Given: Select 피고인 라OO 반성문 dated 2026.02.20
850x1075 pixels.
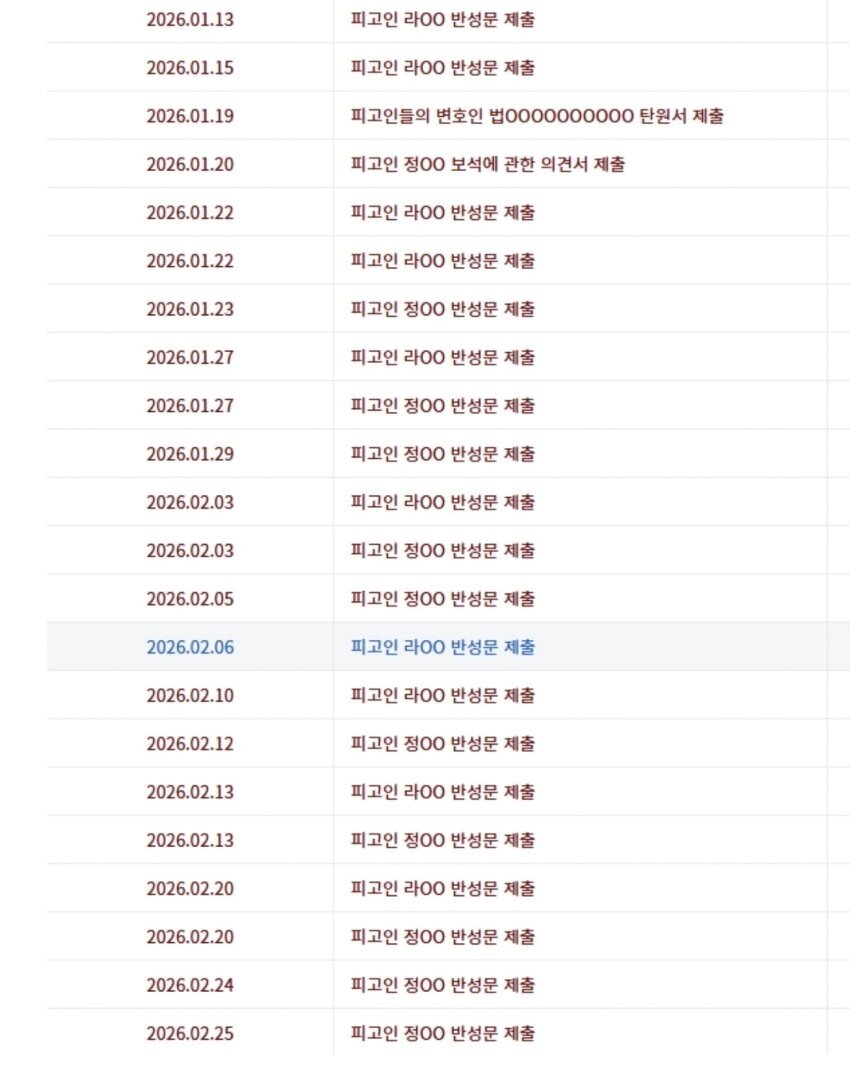Looking at the screenshot, I should pos(442,888).
